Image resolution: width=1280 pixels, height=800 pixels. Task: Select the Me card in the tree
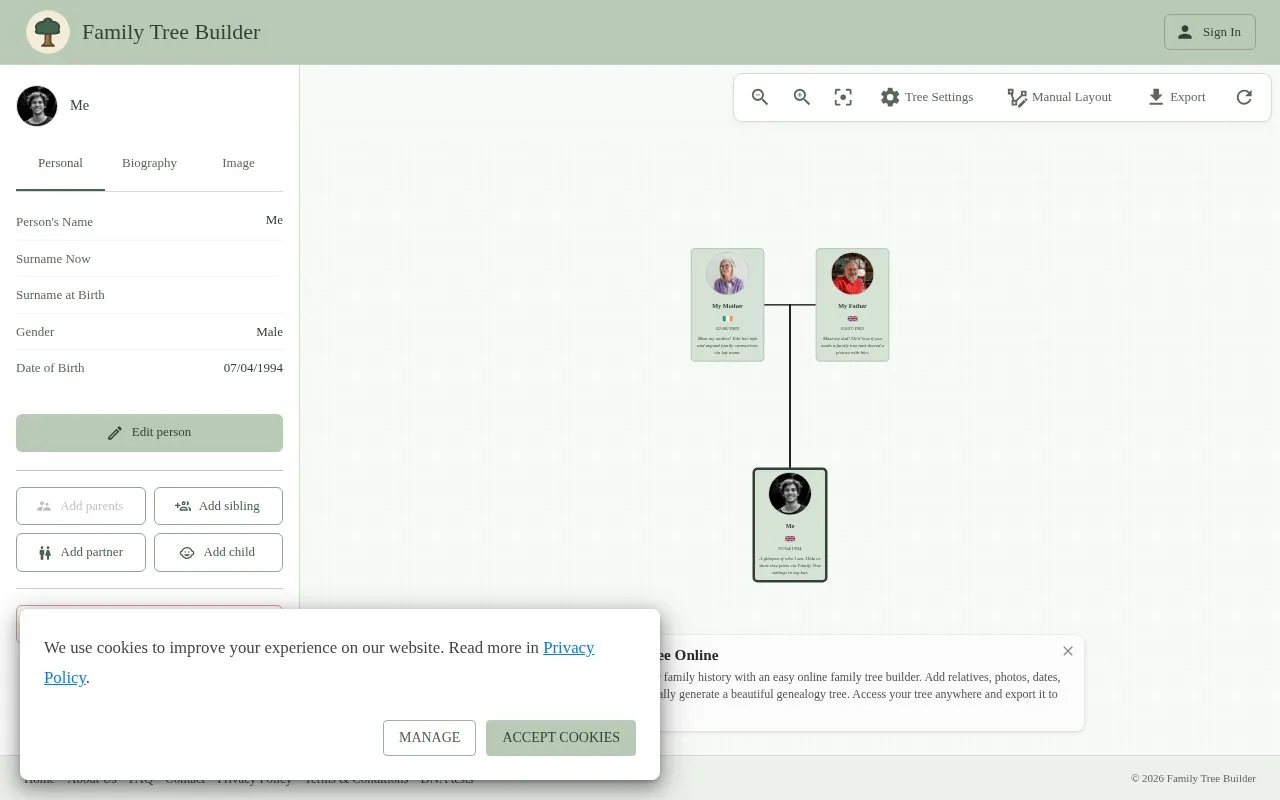(x=790, y=525)
